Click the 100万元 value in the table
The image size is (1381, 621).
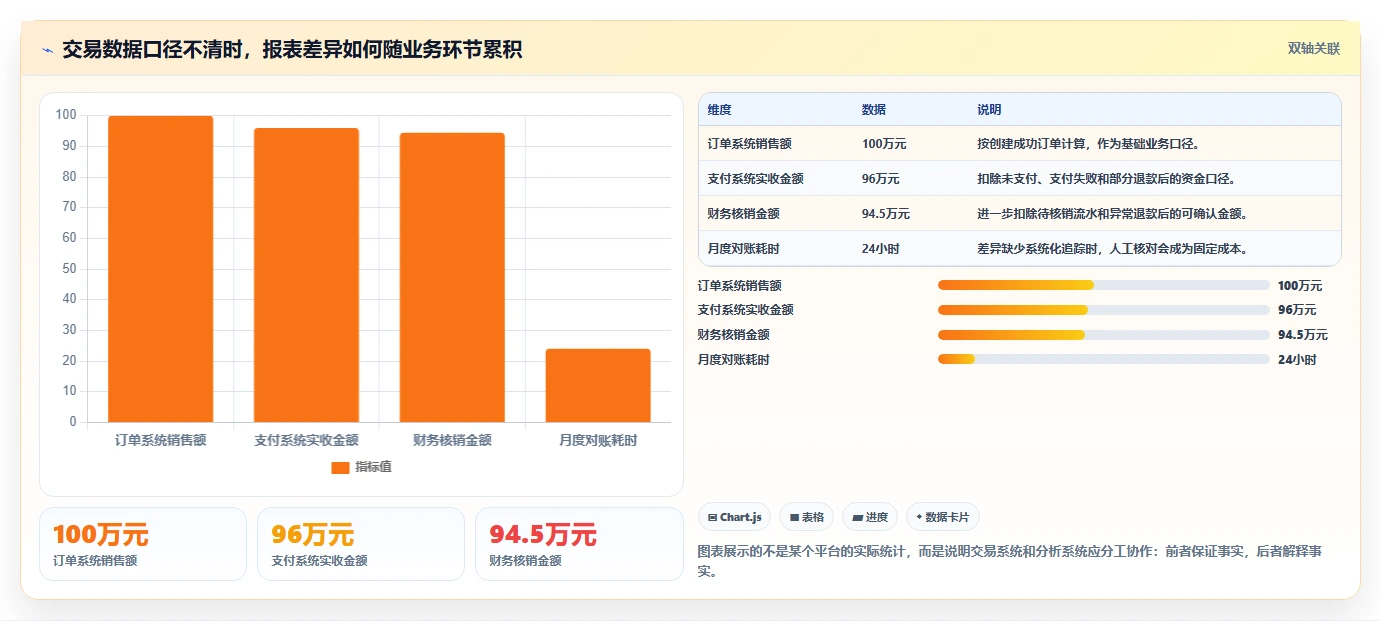pyautogui.click(x=884, y=144)
